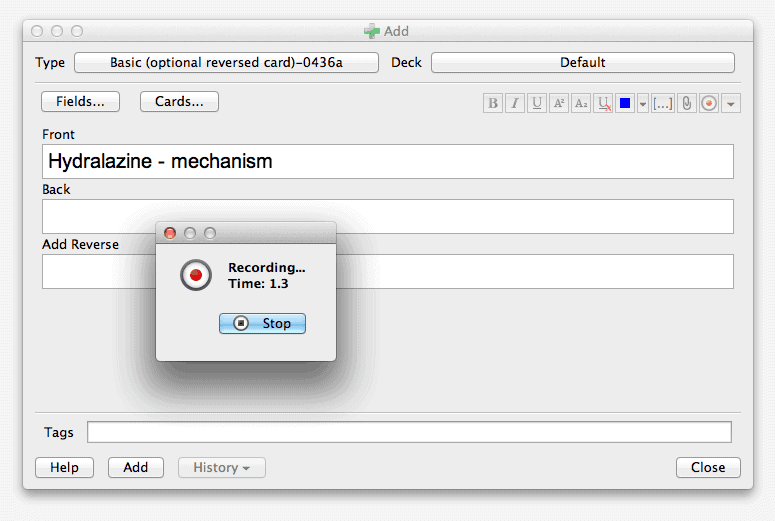This screenshot has height=521, width=775.
Task: Click in the Add Reverse field
Action: [388, 271]
